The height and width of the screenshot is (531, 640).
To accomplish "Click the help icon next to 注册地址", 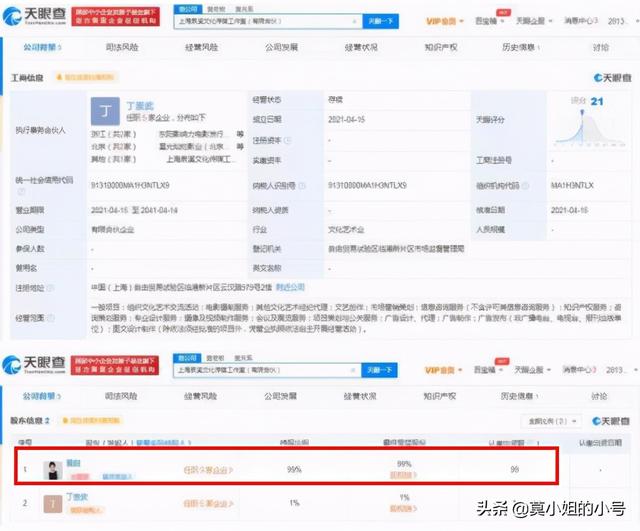I will pos(51,288).
